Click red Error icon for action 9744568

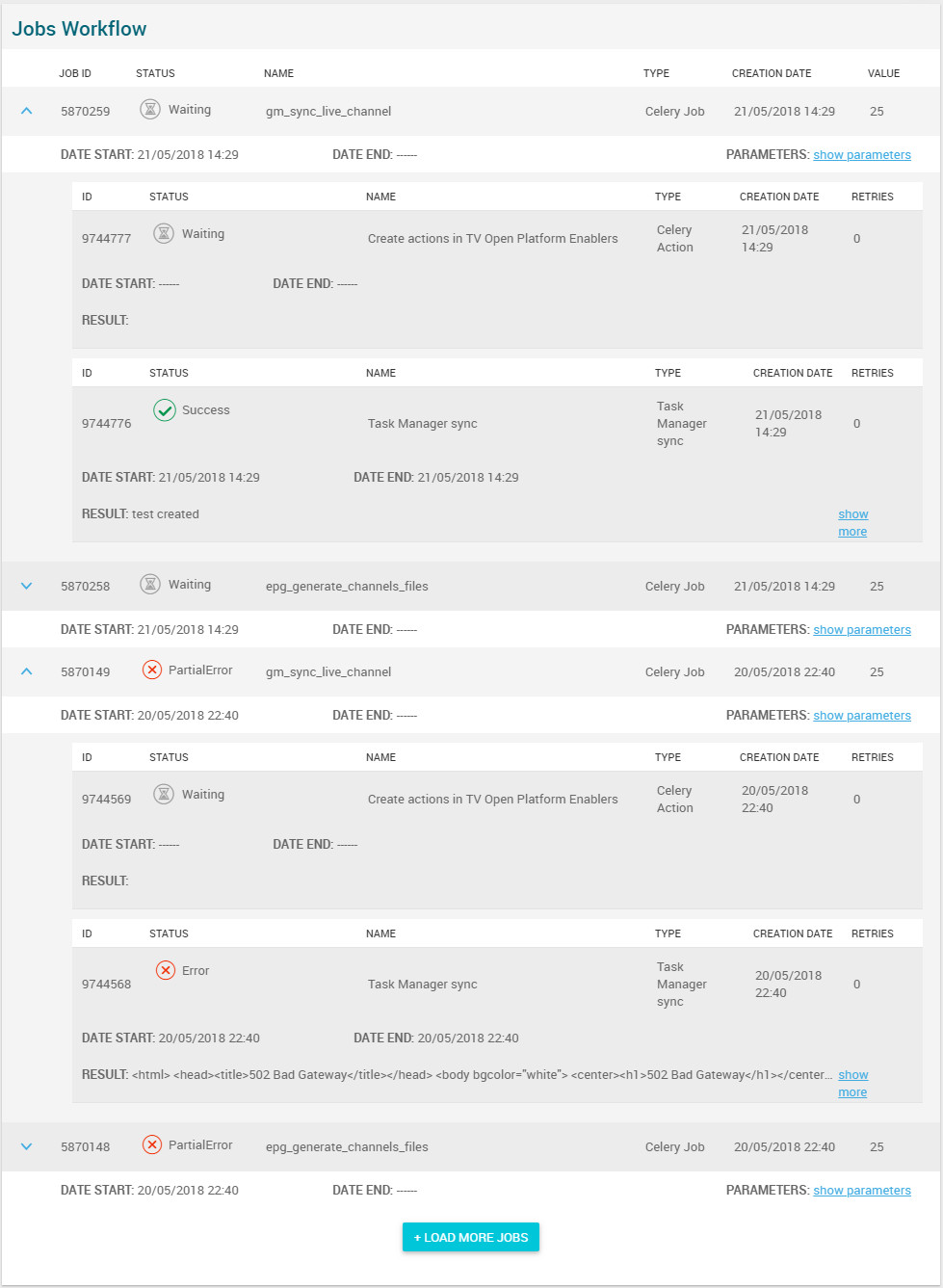click(166, 970)
